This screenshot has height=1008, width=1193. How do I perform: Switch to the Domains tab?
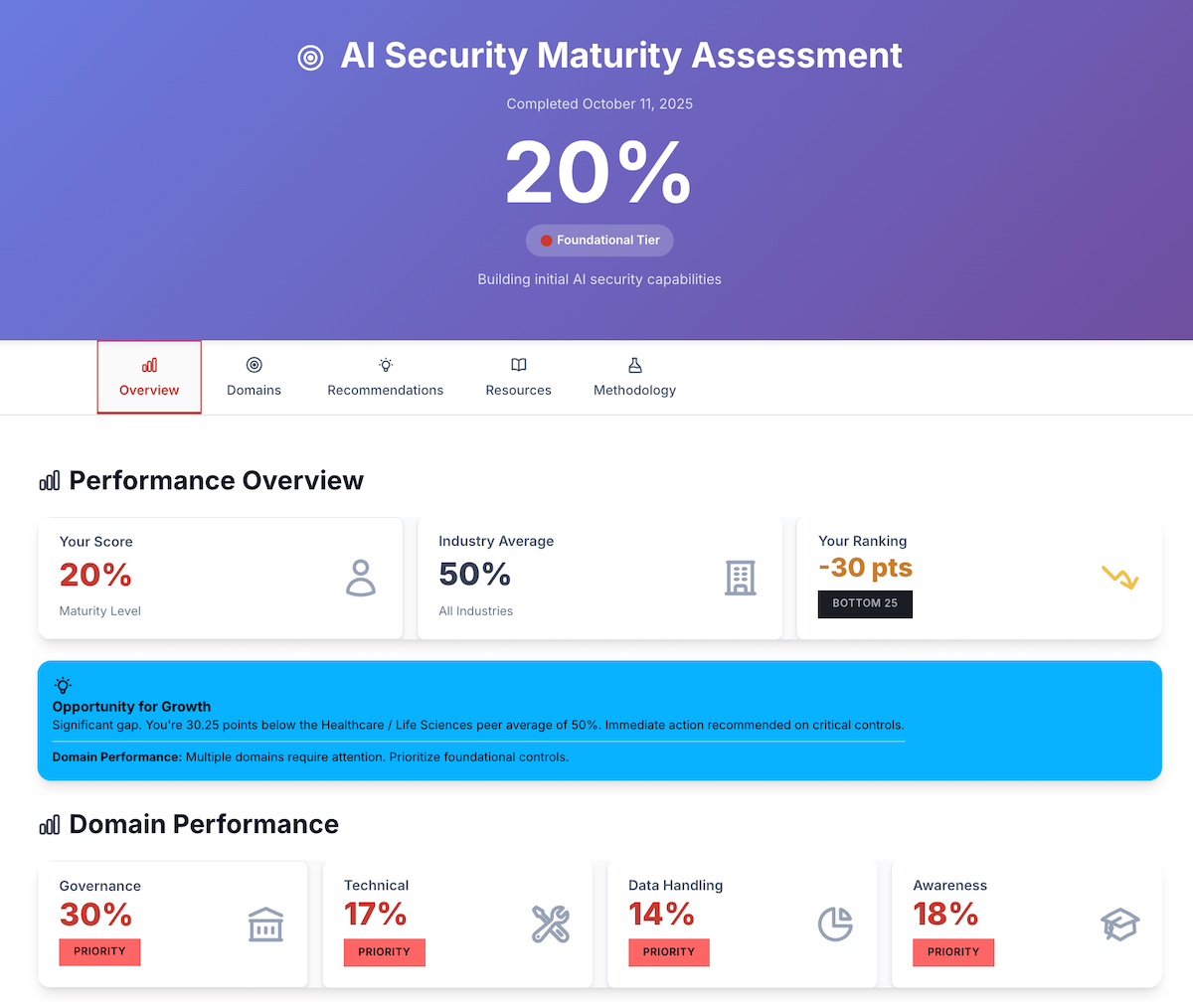point(254,377)
